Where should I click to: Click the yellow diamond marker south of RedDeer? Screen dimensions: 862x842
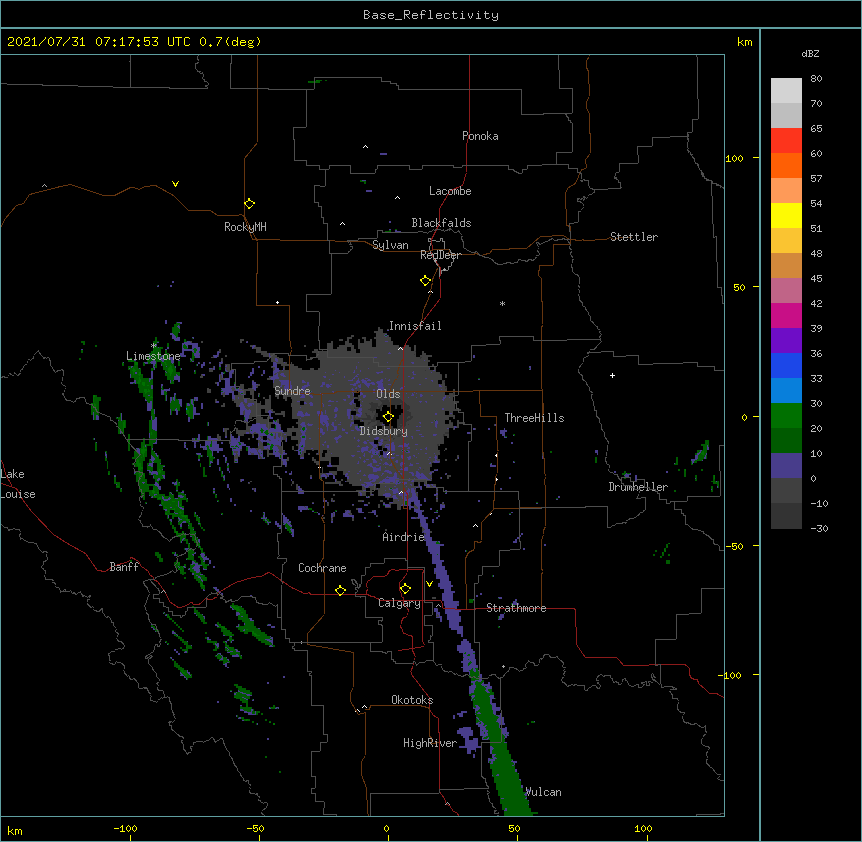pos(425,281)
